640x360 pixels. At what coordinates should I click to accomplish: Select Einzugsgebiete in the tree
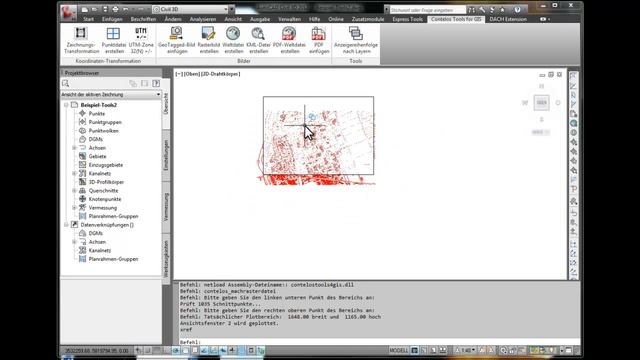pos(106,165)
